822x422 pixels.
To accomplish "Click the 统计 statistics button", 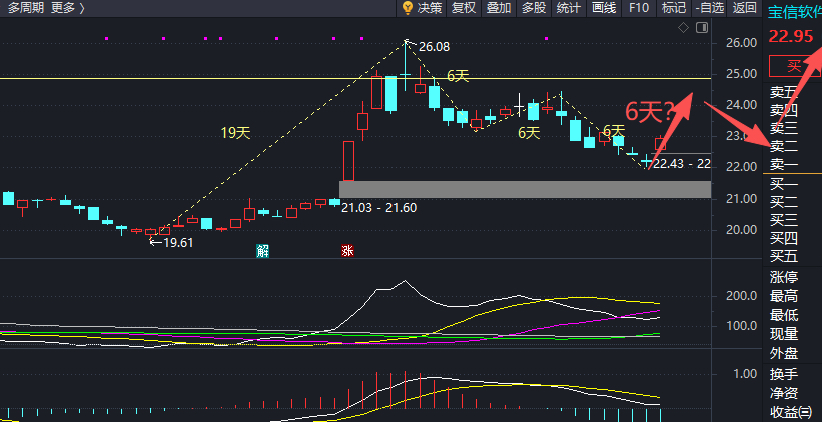I will click(569, 7).
